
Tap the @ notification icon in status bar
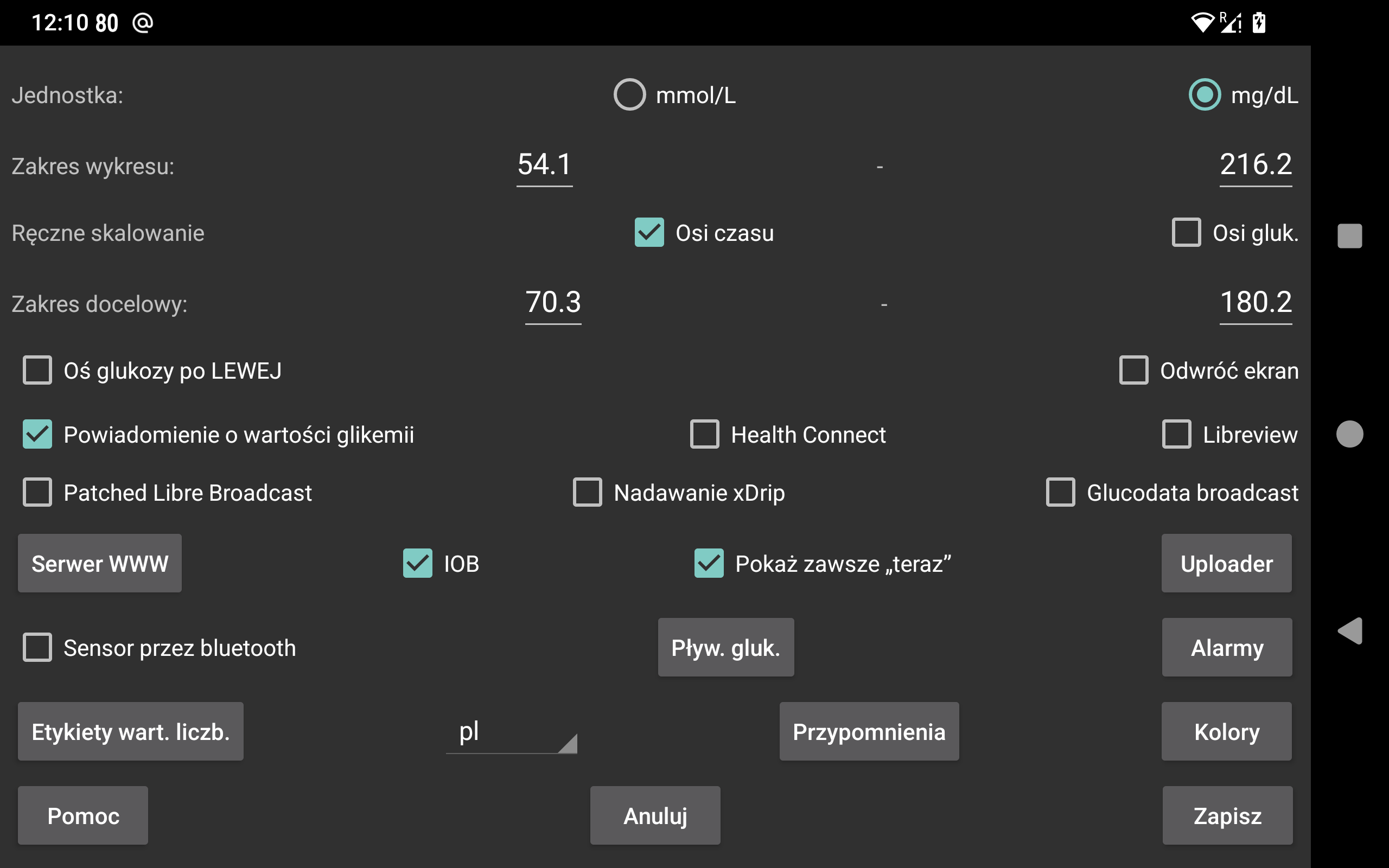[x=143, y=23]
